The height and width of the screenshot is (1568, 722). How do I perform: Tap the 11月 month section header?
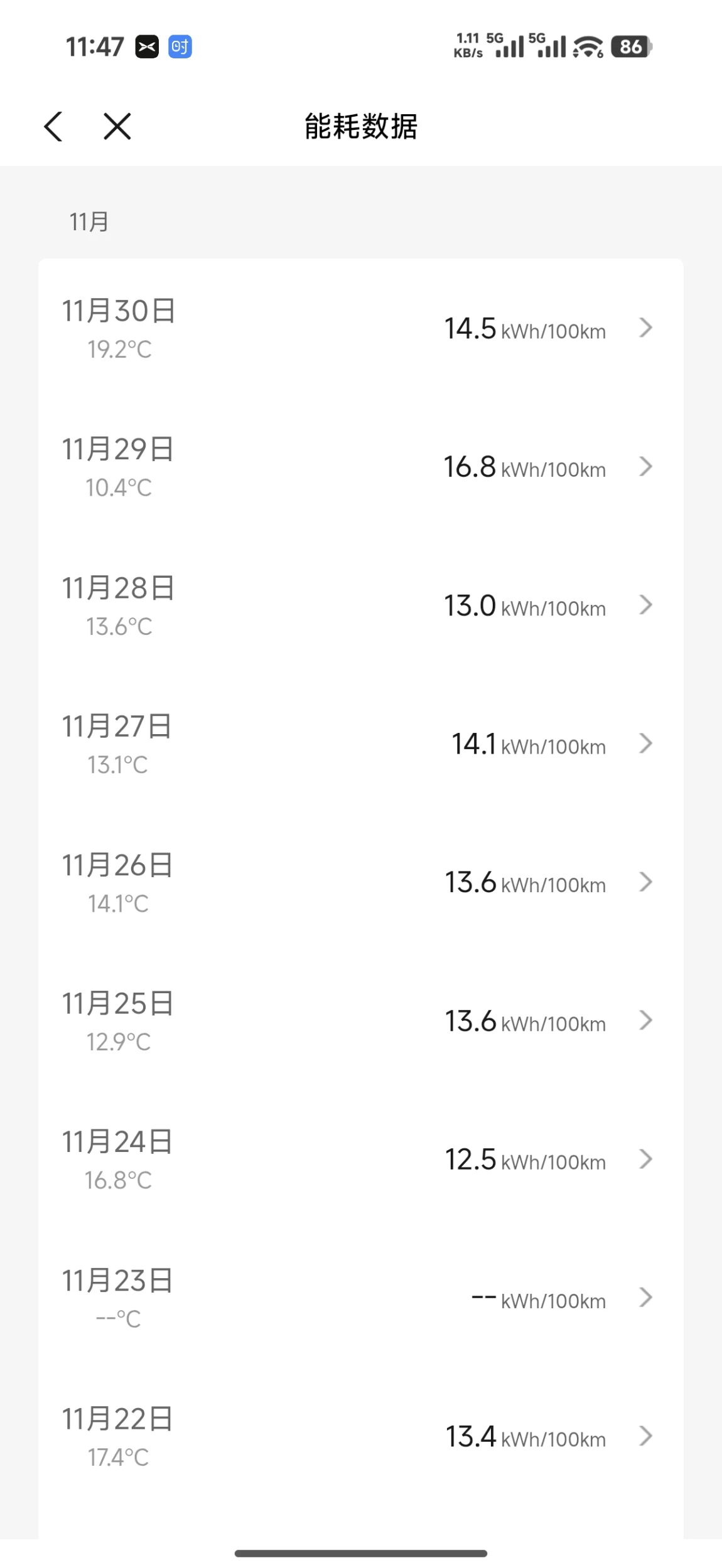89,221
